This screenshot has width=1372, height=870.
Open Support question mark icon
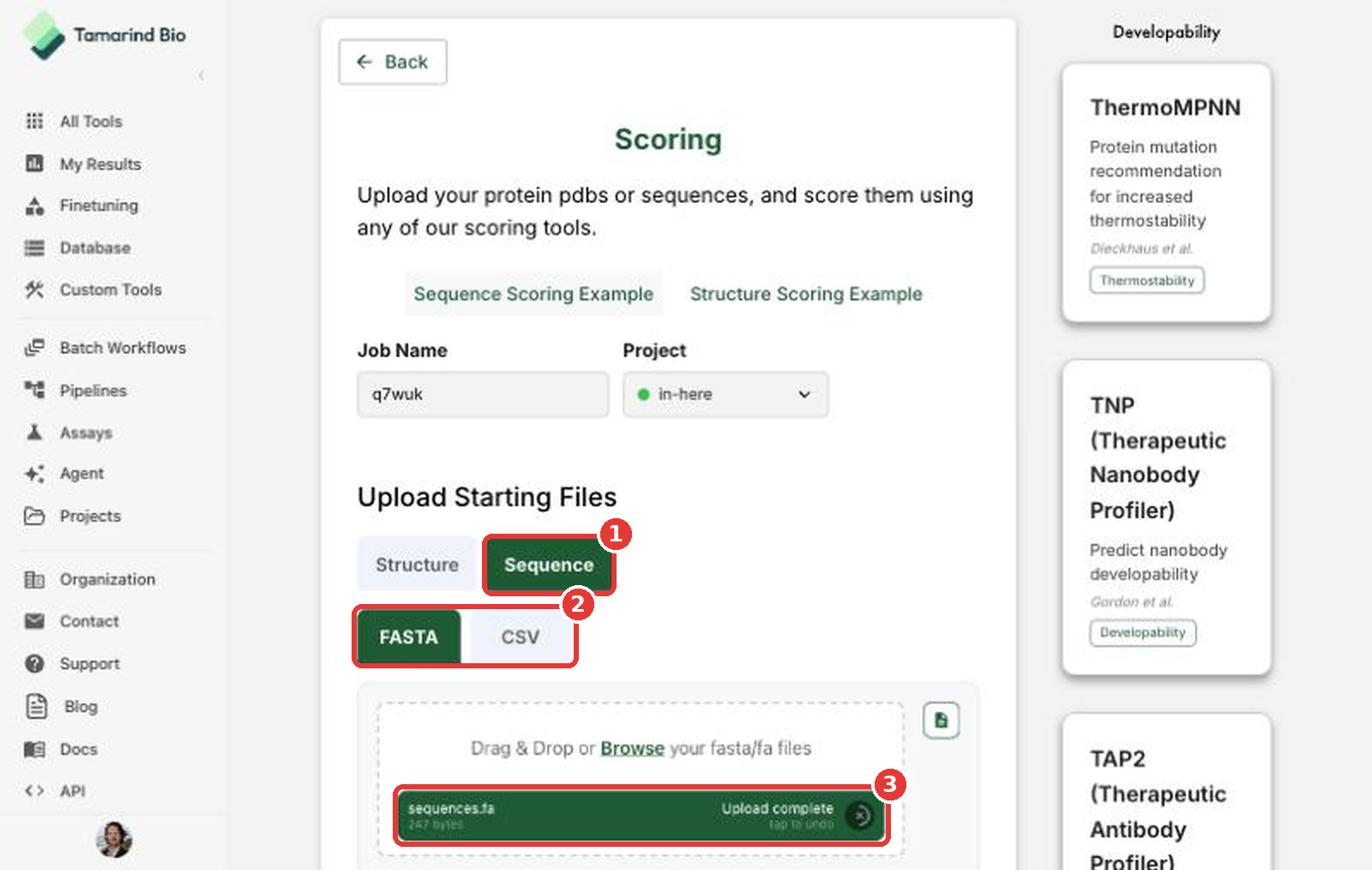pyautogui.click(x=34, y=663)
